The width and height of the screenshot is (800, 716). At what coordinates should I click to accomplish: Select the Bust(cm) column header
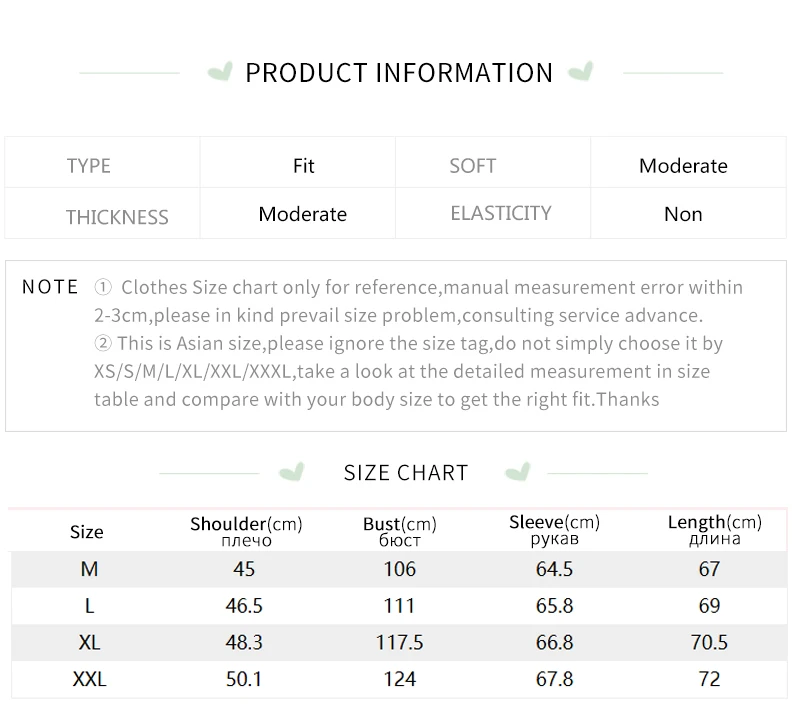400,530
